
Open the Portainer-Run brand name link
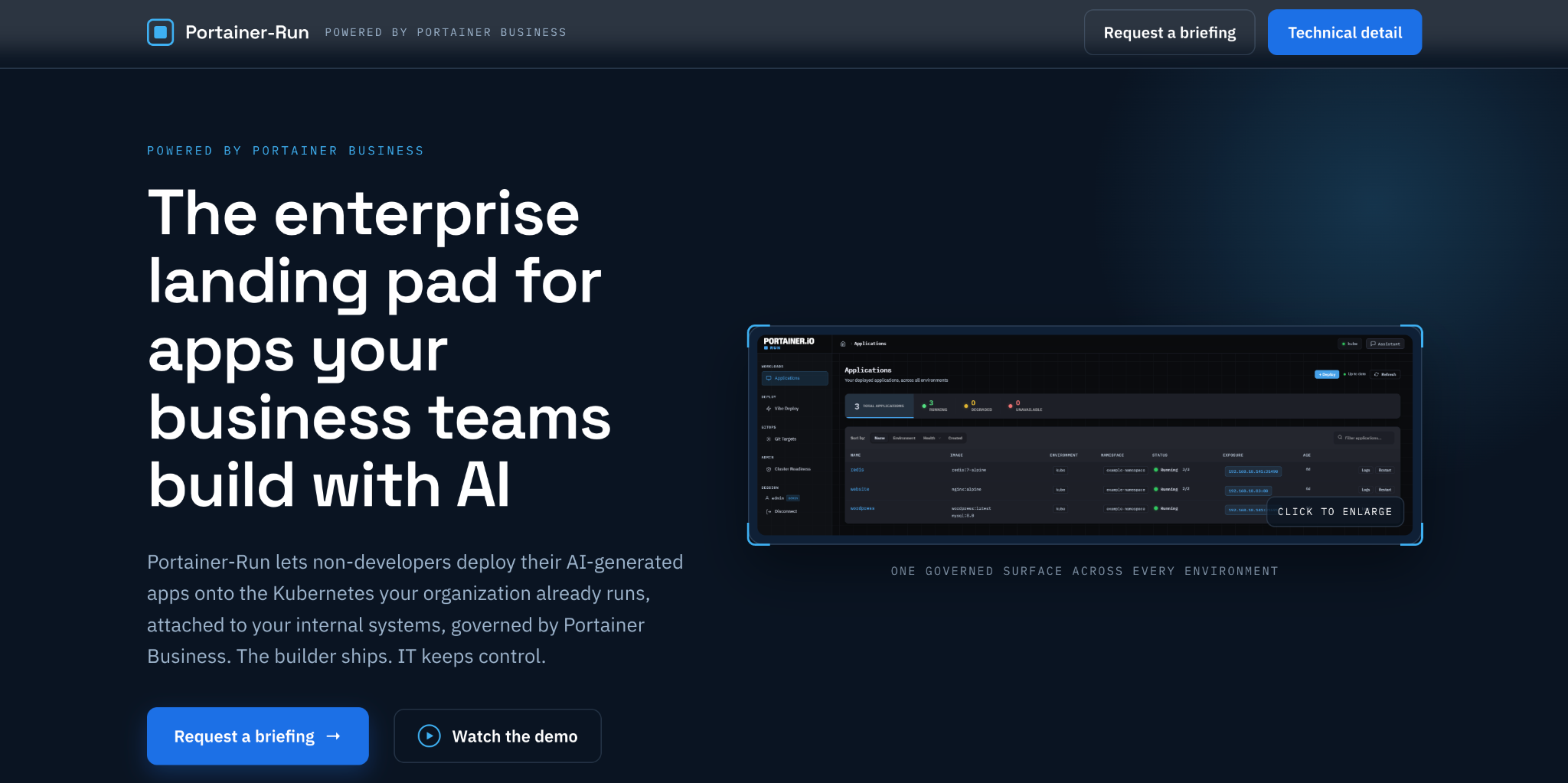click(247, 32)
